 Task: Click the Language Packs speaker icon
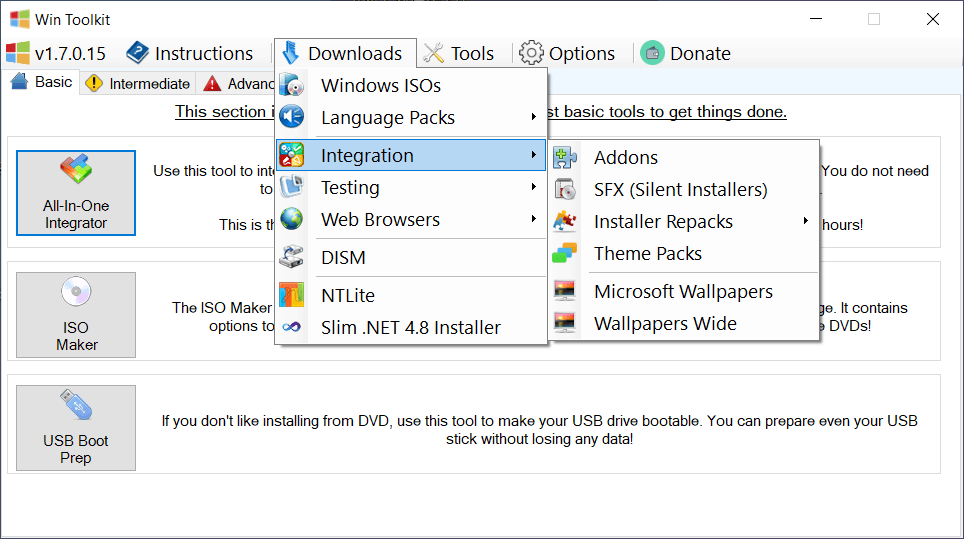point(291,117)
